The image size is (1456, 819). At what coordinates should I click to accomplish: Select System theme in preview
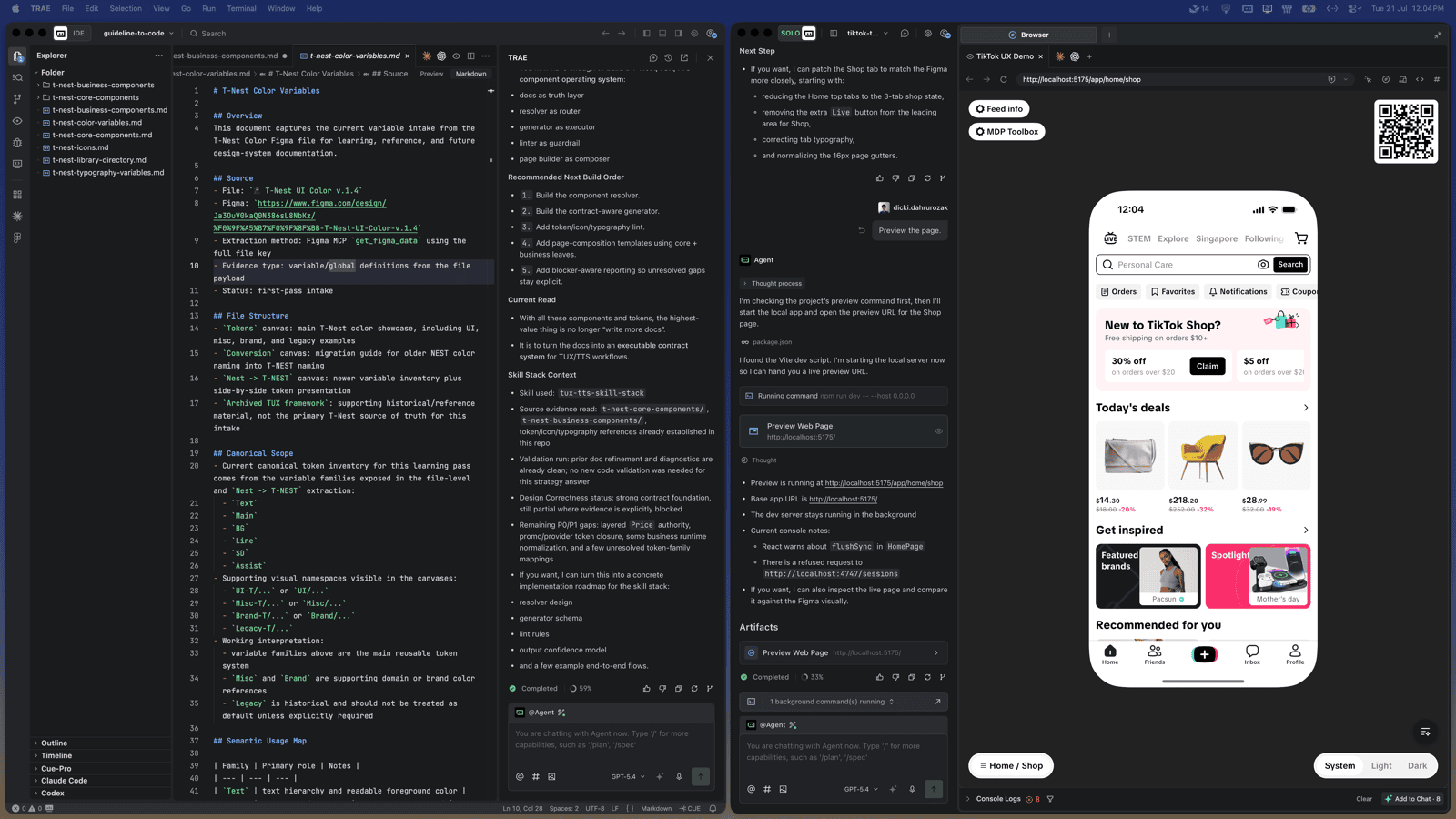click(1340, 765)
